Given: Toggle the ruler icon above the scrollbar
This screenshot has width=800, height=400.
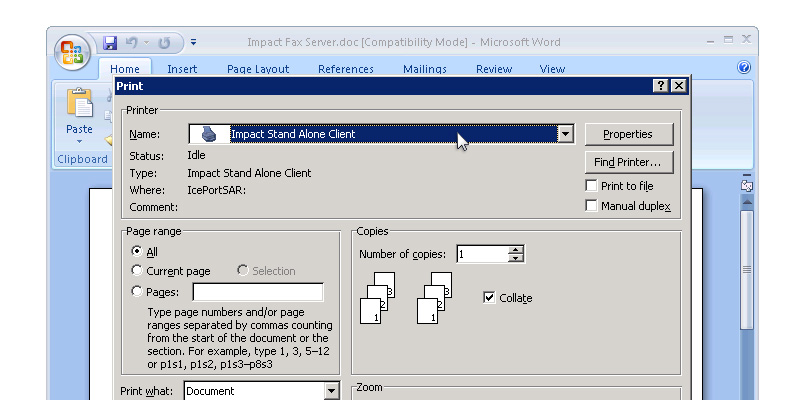Looking at the screenshot, I should point(746,185).
